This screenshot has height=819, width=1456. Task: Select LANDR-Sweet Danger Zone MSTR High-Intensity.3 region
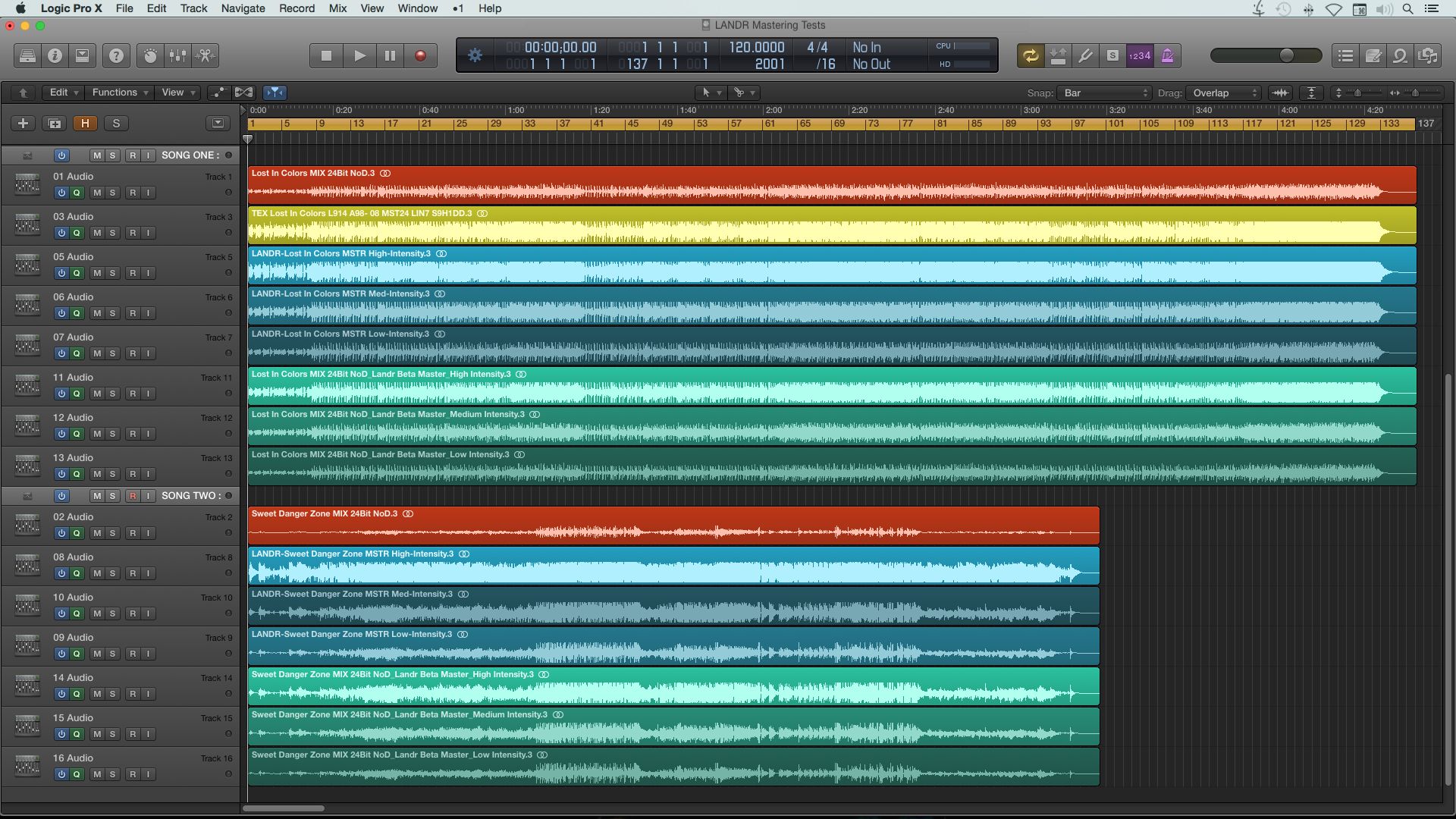click(x=673, y=565)
